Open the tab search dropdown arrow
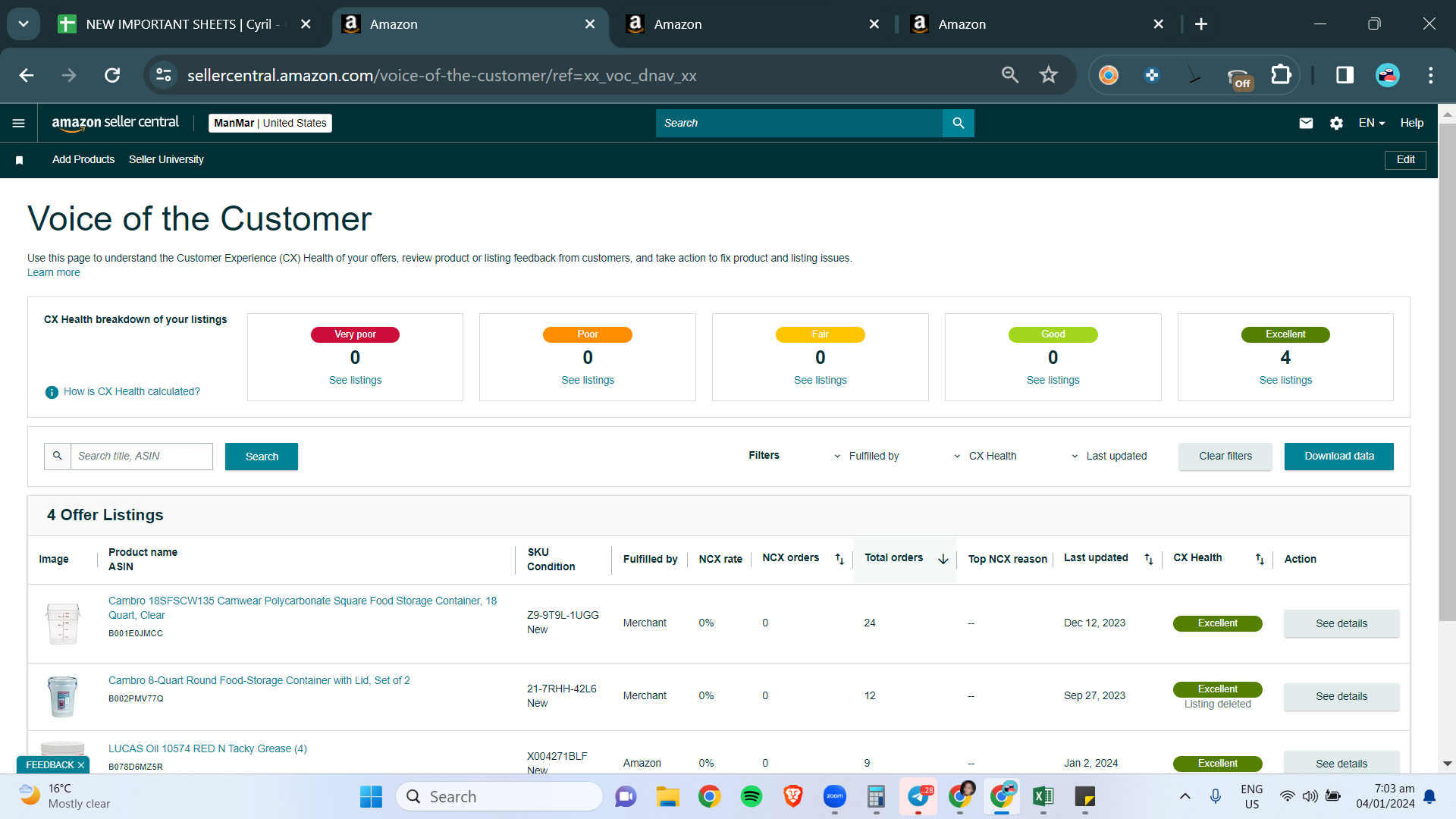Viewport: 1456px width, 819px height. (24, 24)
